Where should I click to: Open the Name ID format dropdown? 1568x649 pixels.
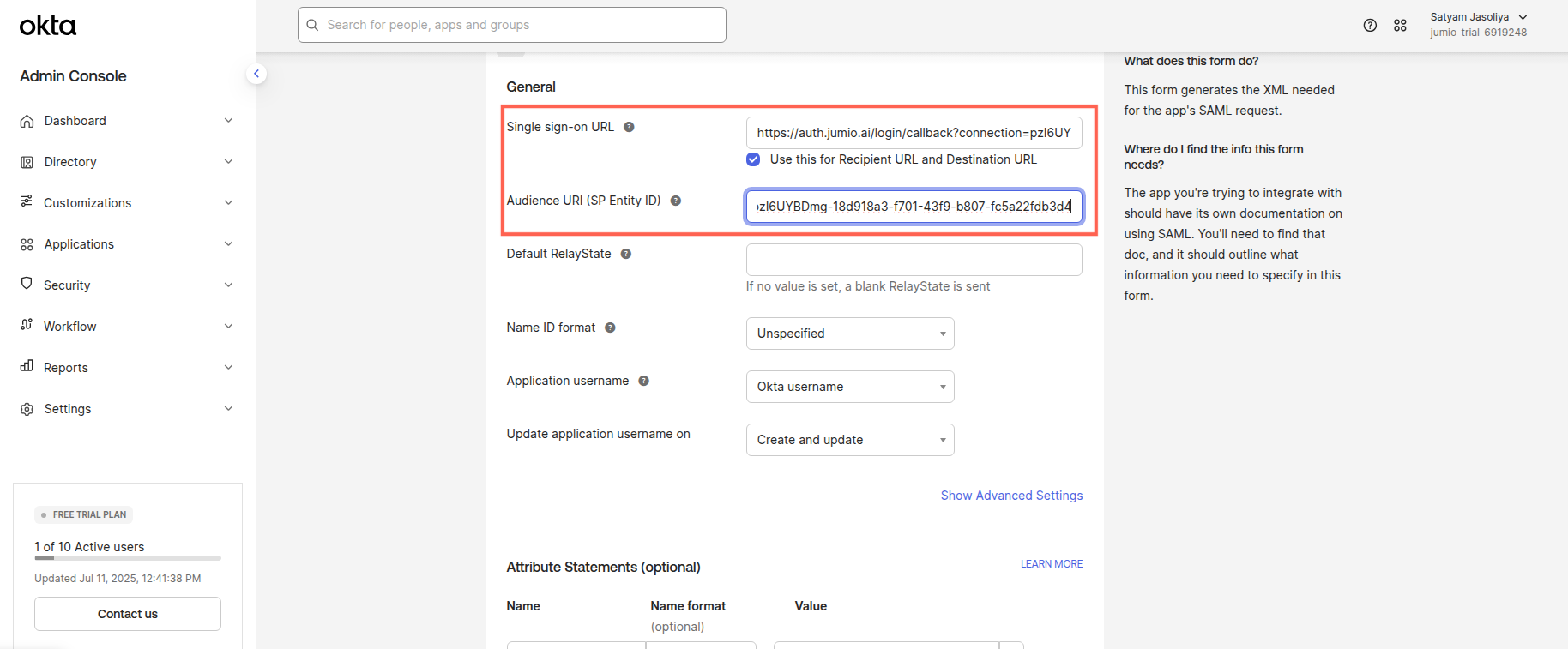(849, 334)
